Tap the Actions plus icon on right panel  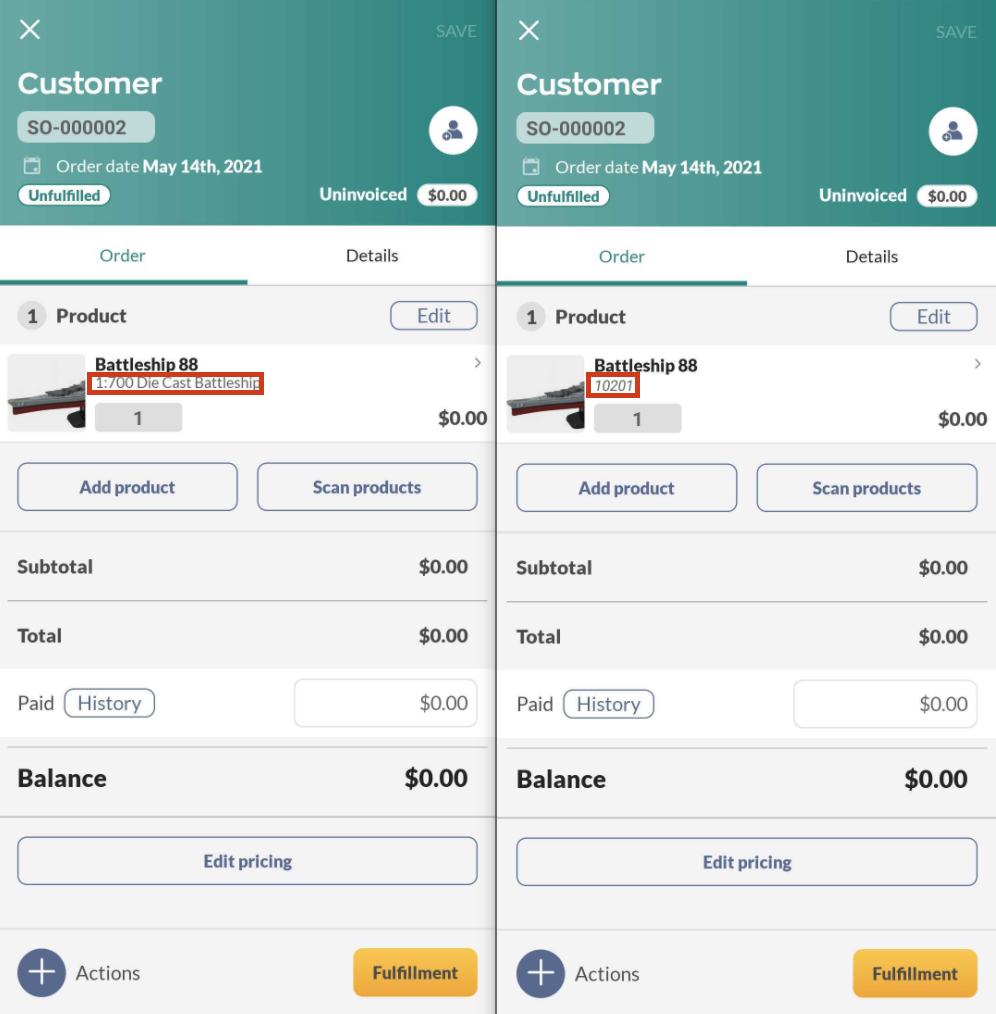click(x=541, y=973)
